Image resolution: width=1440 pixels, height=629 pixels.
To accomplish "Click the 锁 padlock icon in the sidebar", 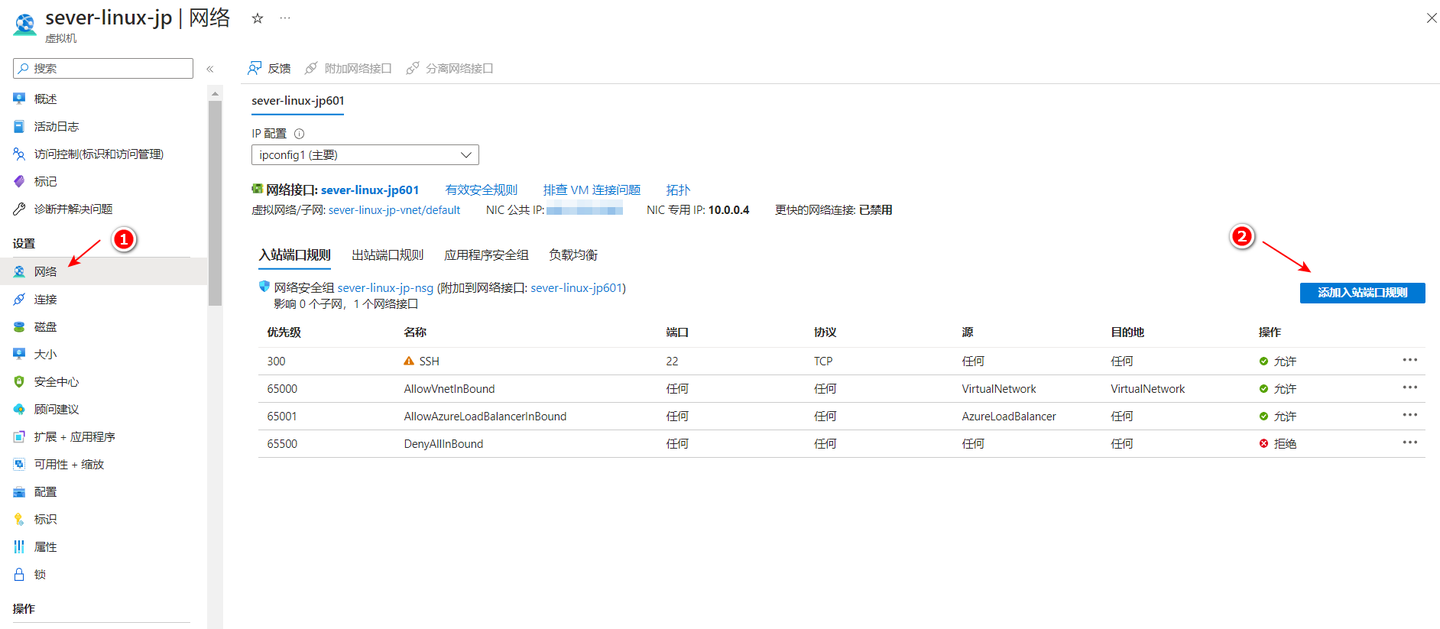I will pos(18,574).
